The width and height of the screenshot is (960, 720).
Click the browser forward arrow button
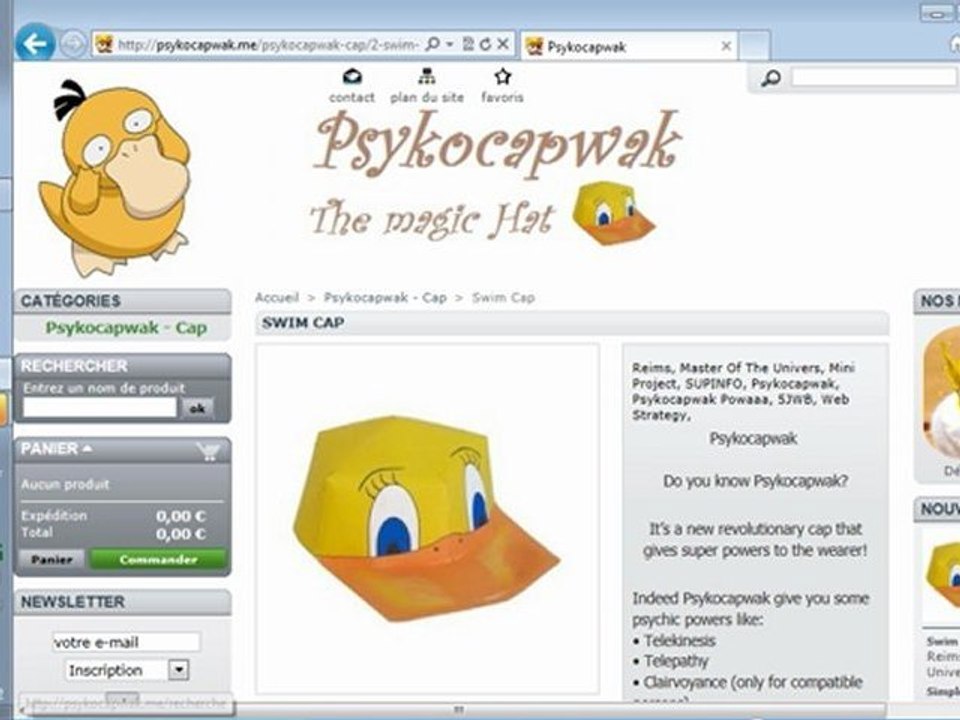point(73,44)
